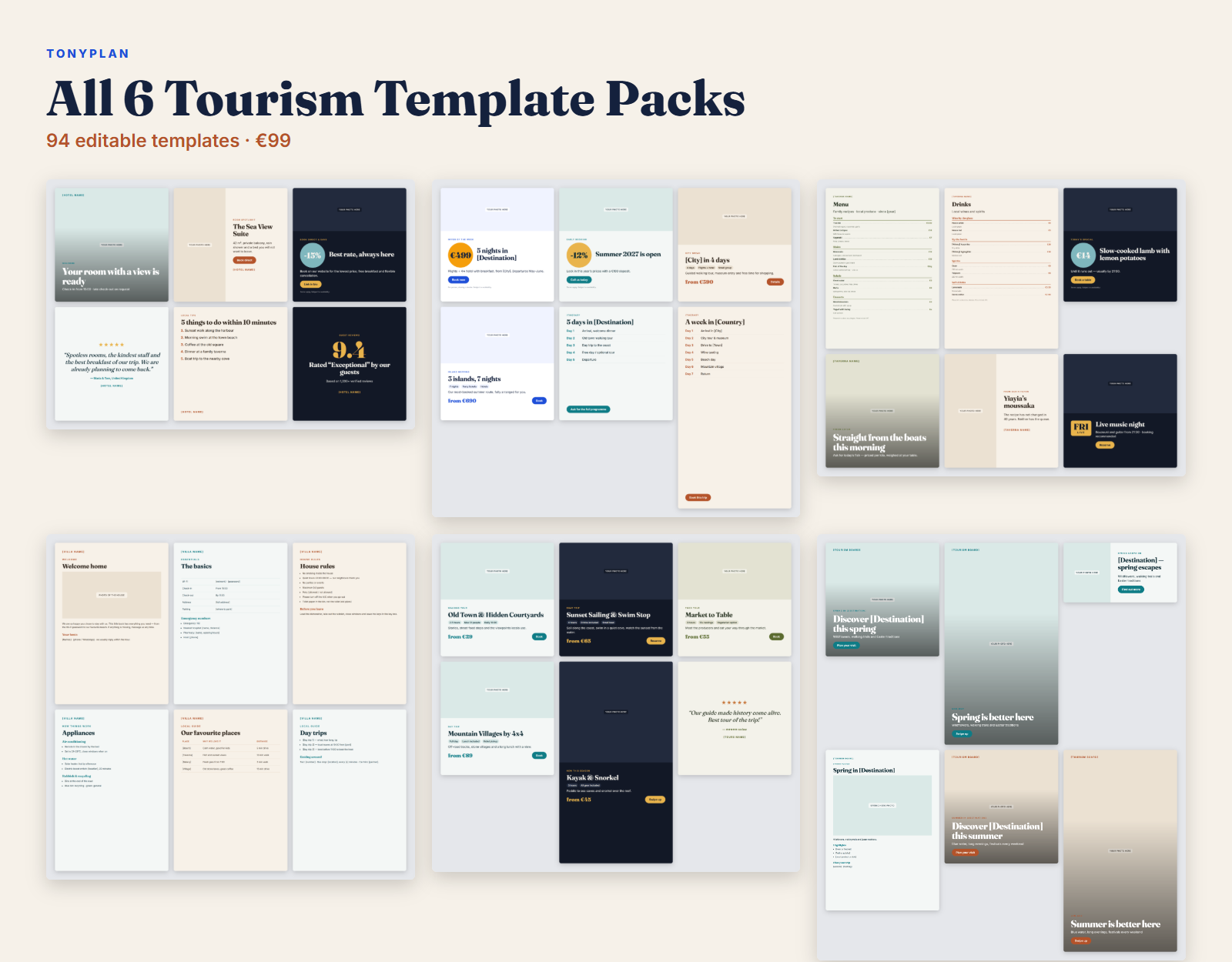Open the '[City] in 4 days' template
This screenshot has height=962, width=1232.
735,245
